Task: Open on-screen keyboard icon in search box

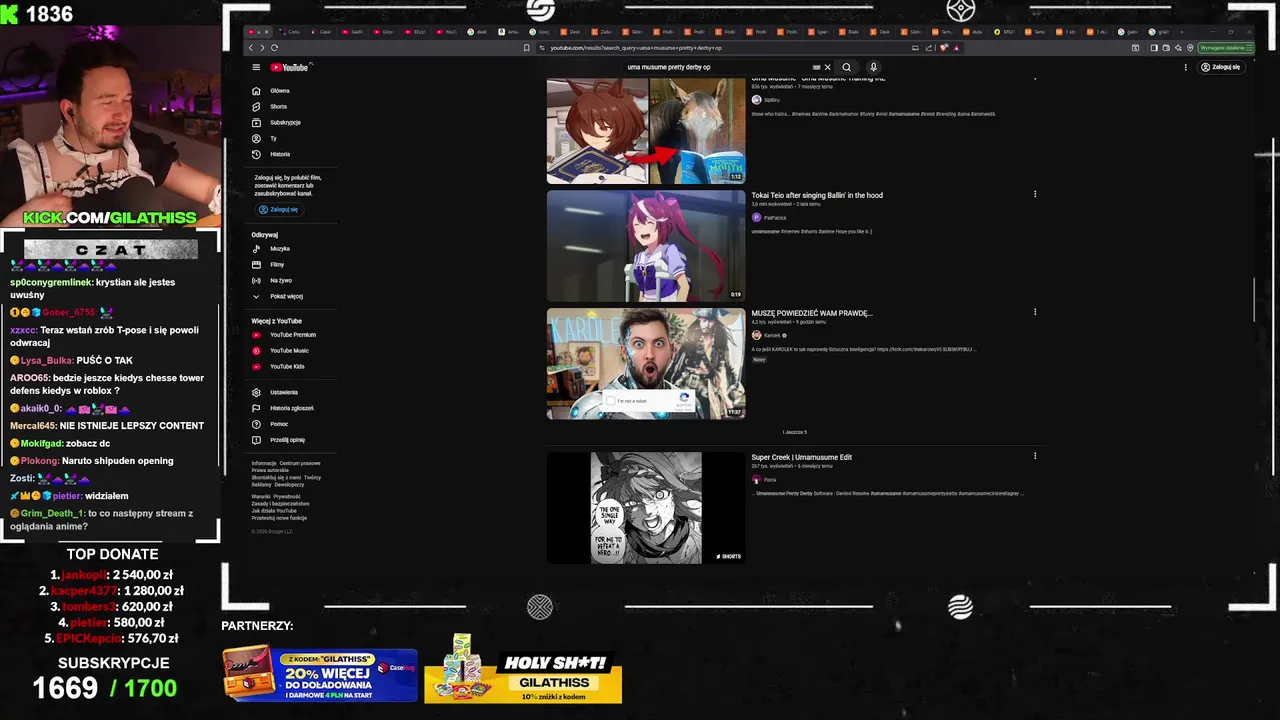Action: (x=817, y=67)
